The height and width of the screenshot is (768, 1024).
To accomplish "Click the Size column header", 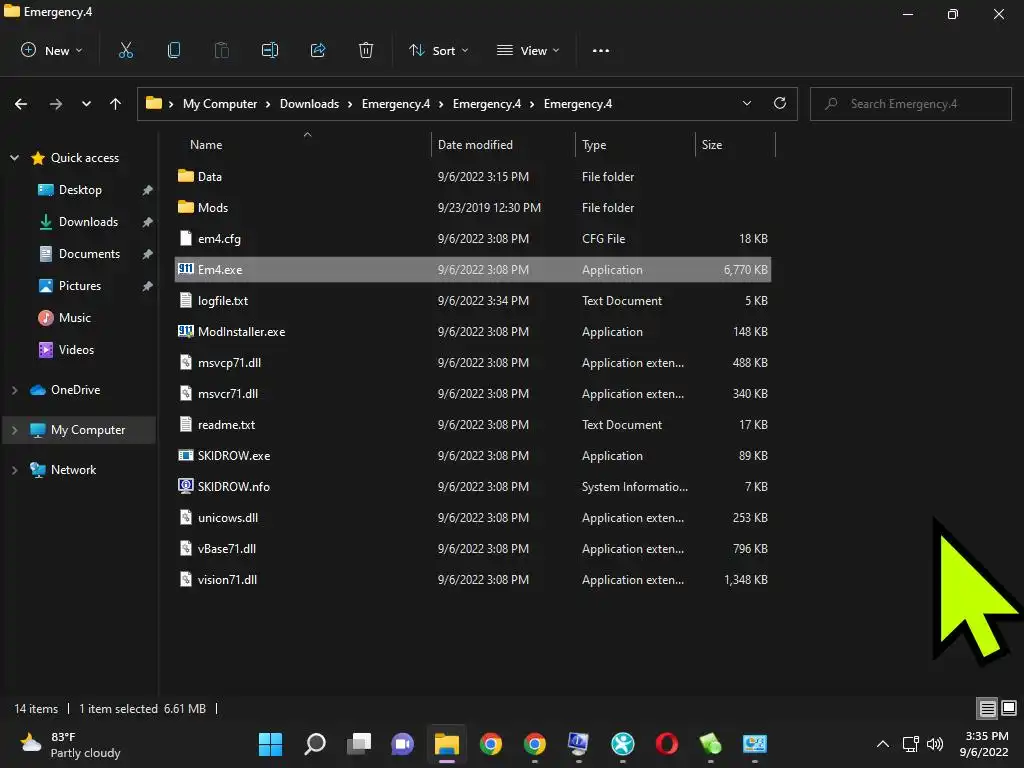I will [735, 145].
